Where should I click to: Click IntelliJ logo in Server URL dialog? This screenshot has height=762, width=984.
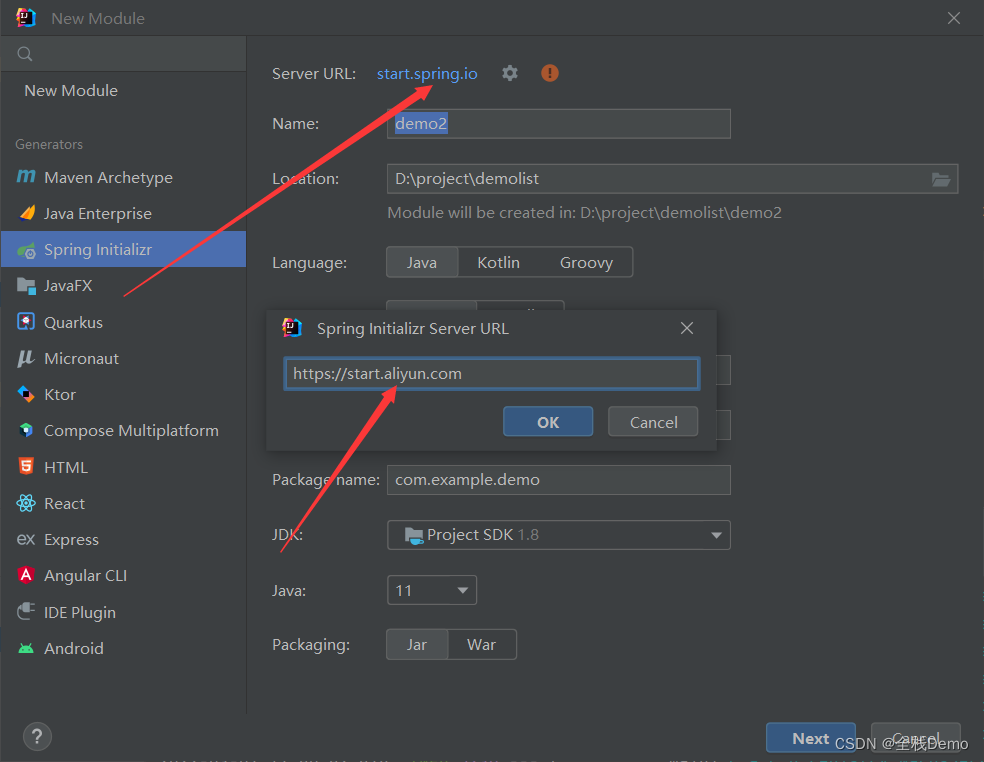[292, 328]
